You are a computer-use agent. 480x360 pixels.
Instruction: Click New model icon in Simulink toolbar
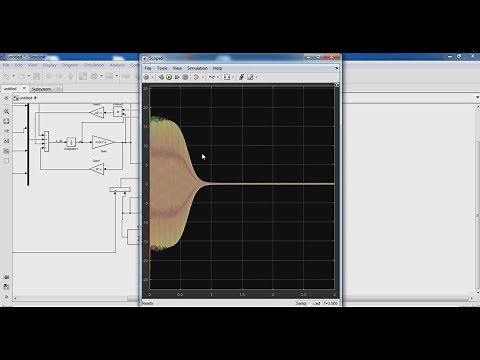pos(6,76)
